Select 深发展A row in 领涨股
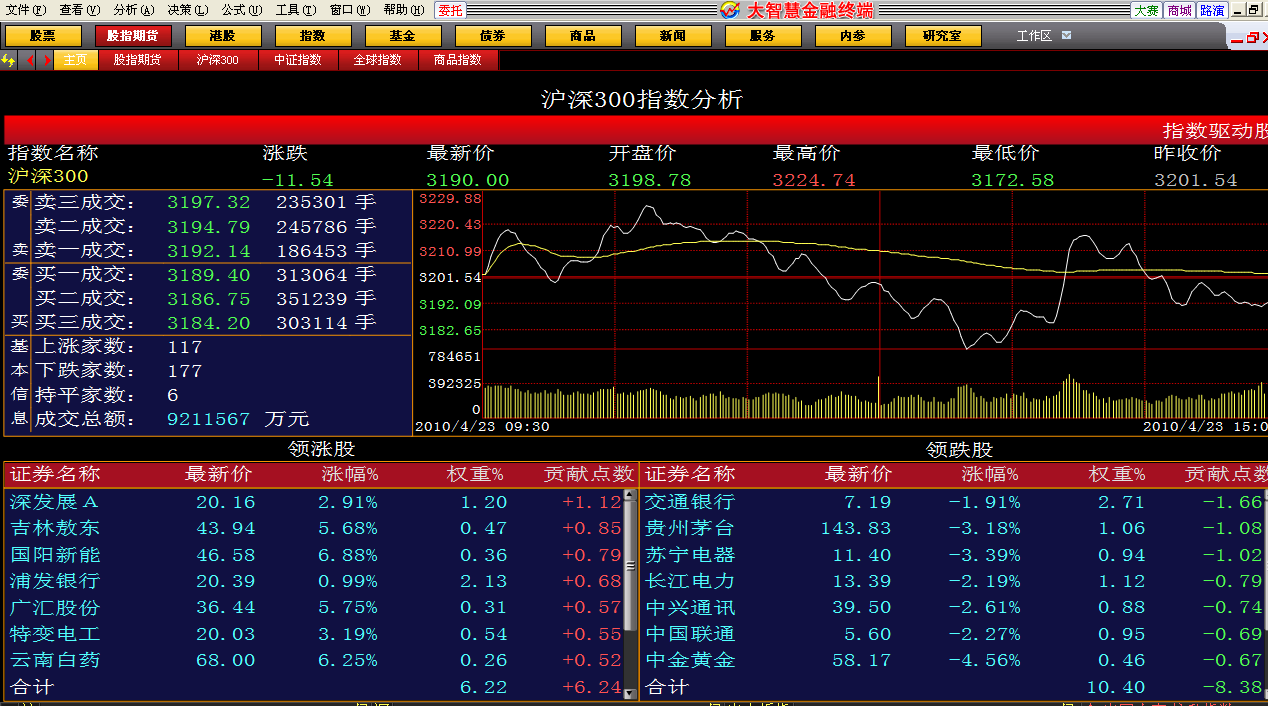 tap(314, 502)
